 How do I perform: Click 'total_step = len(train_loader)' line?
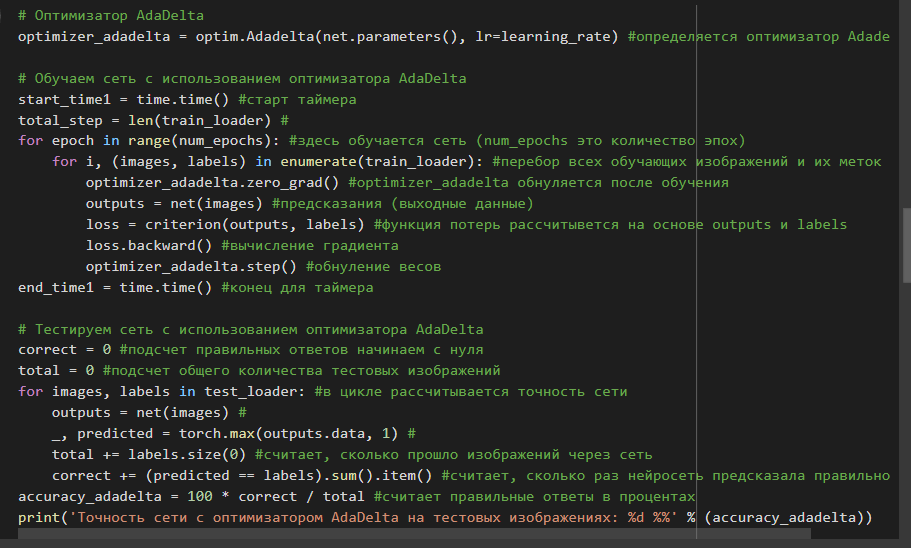(x=145, y=120)
